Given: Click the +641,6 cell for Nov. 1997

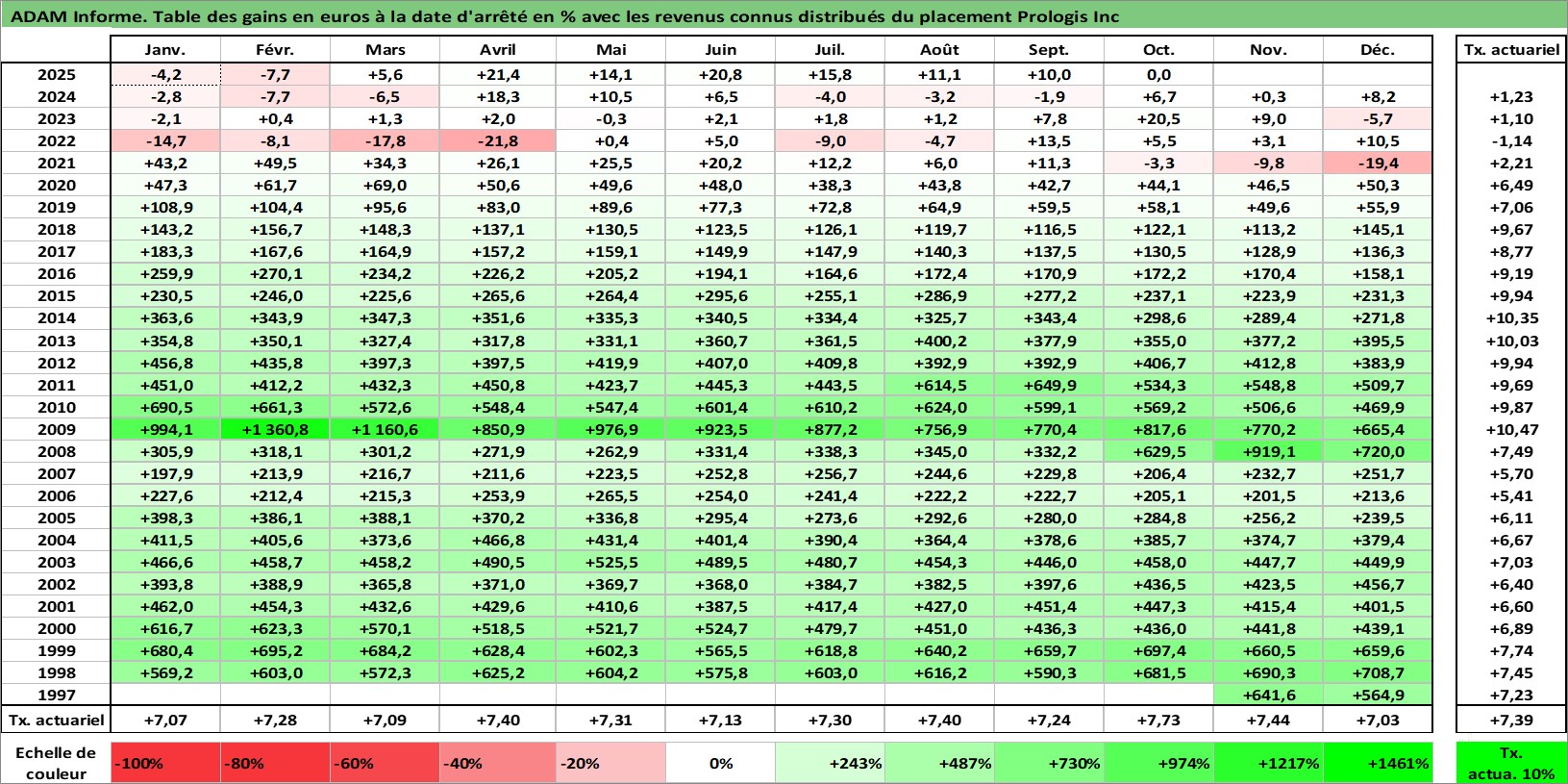Looking at the screenshot, I should (1268, 695).
